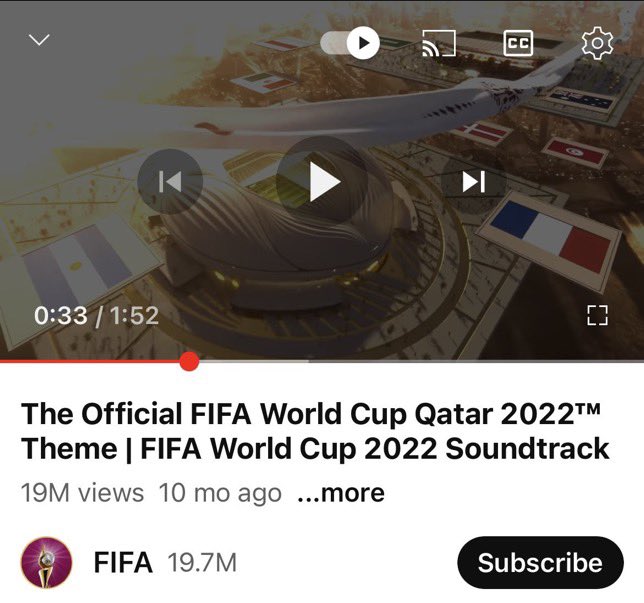Subscribe to the FIFA channel
The image size is (644, 603).
pos(540,562)
